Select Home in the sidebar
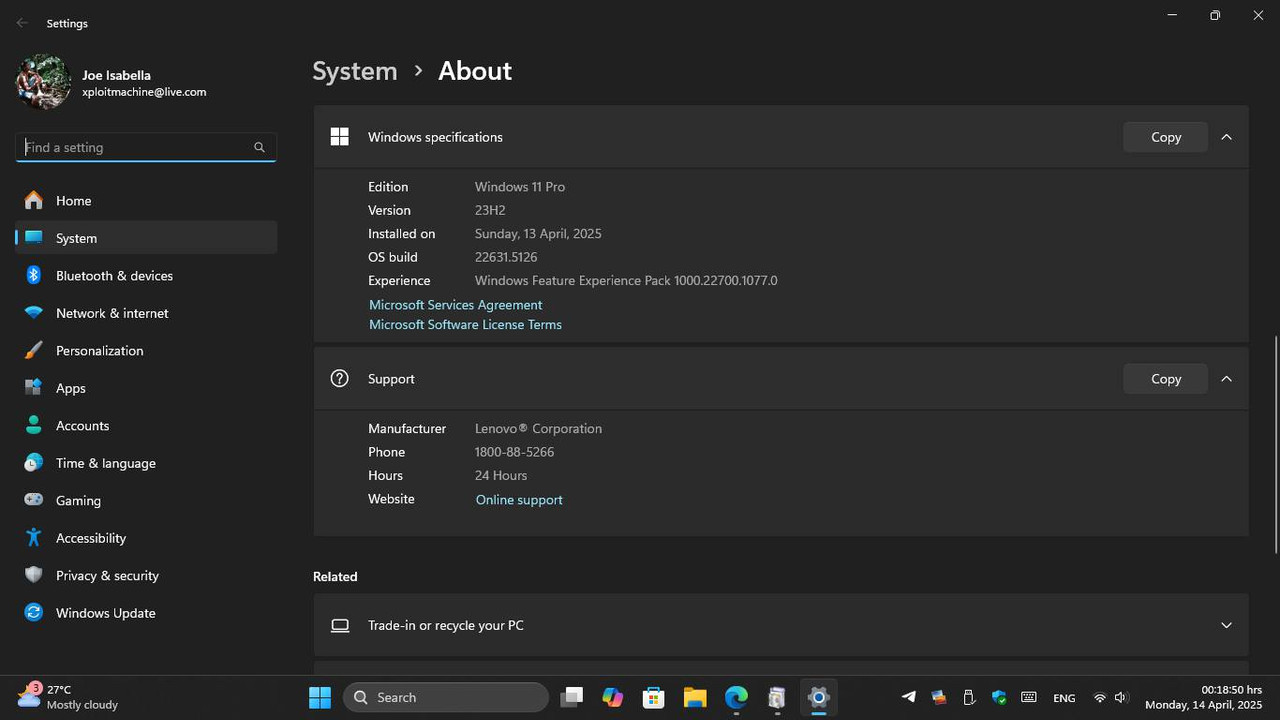 [73, 200]
